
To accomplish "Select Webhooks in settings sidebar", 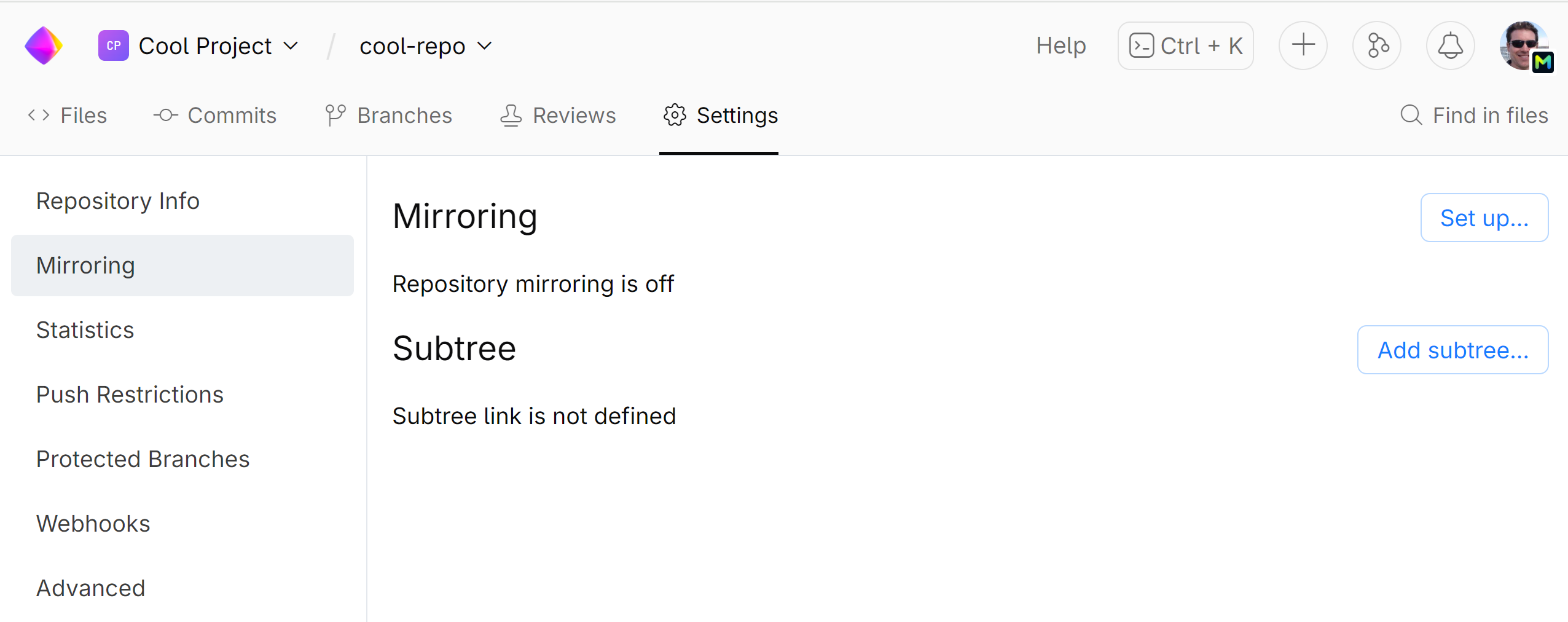I will pos(93,524).
